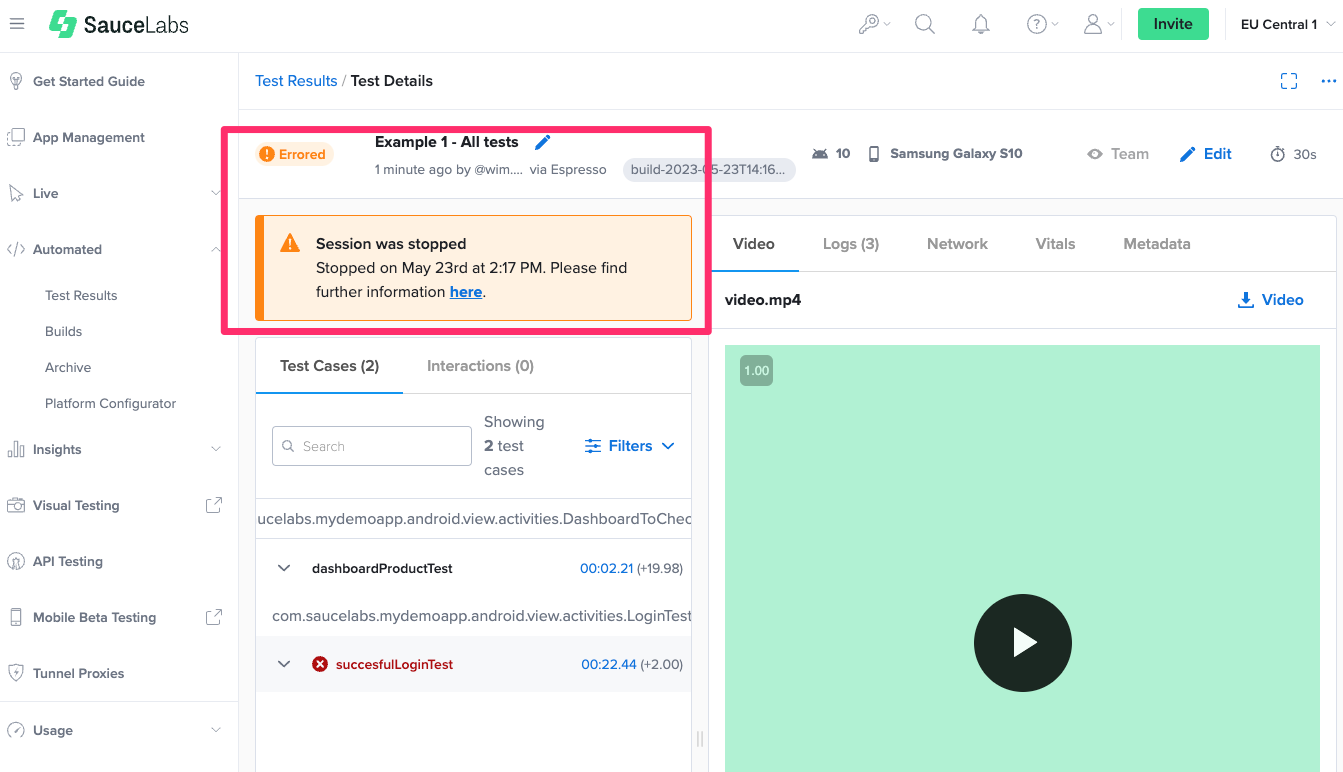This screenshot has width=1343, height=772.
Task: Expand the Usage sidebar section
Action: [x=216, y=730]
